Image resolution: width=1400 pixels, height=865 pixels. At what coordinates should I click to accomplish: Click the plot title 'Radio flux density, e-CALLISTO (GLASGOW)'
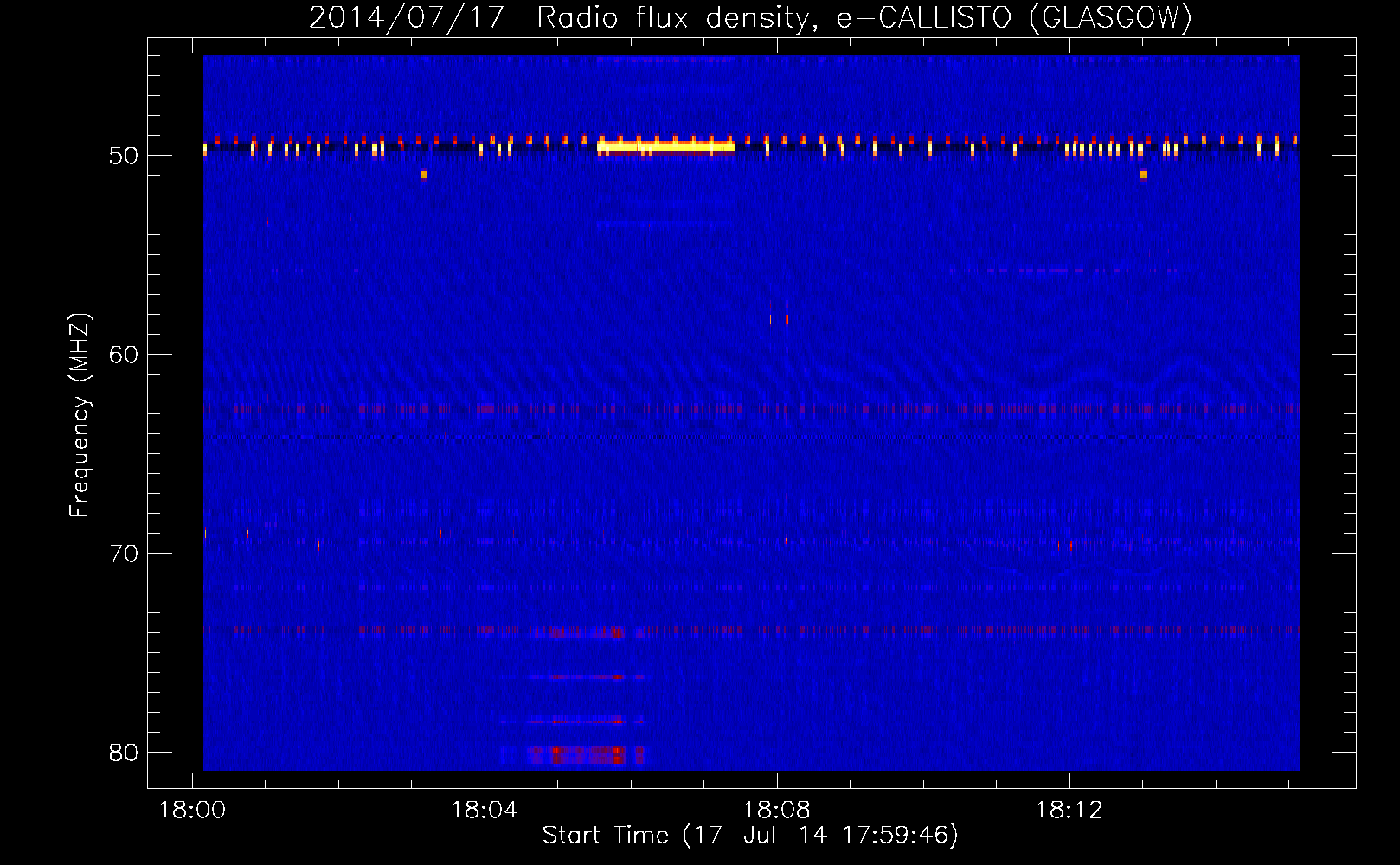point(864,17)
